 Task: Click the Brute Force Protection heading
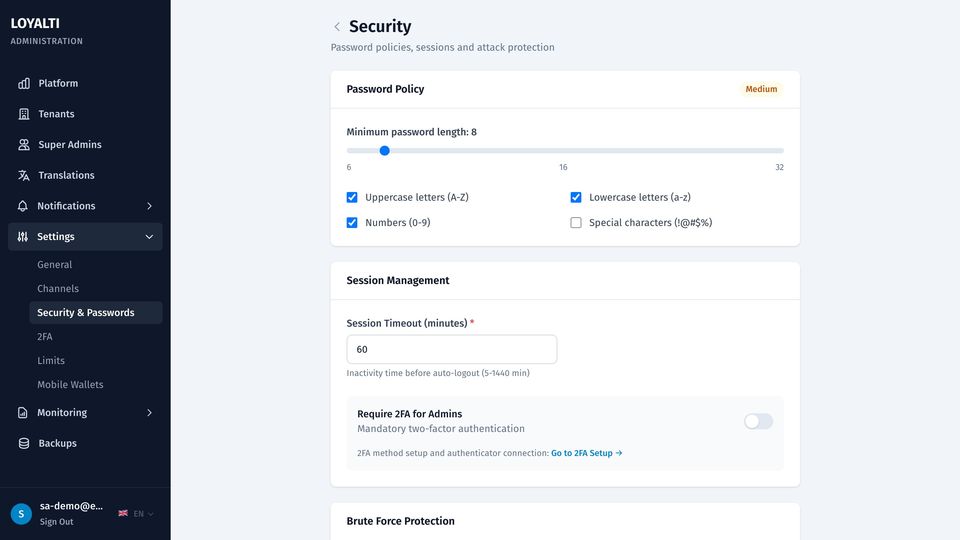[x=400, y=521]
